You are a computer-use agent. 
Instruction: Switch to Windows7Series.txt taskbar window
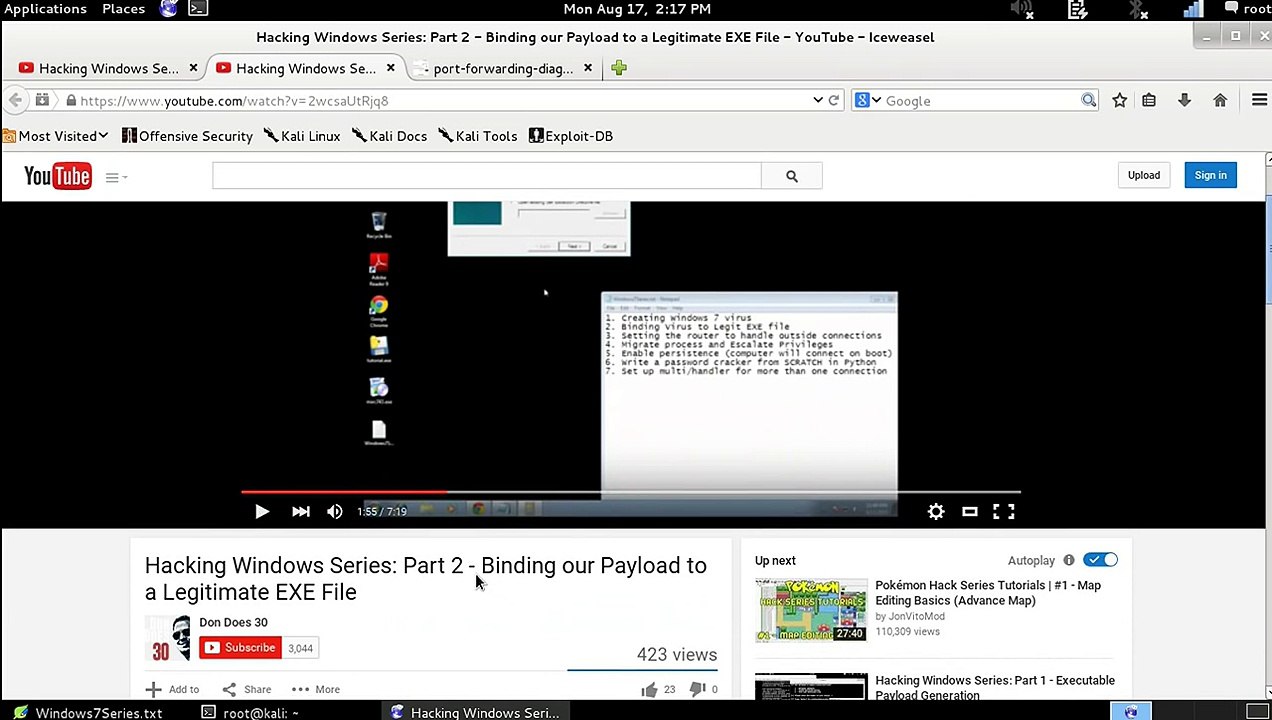(x=88, y=713)
